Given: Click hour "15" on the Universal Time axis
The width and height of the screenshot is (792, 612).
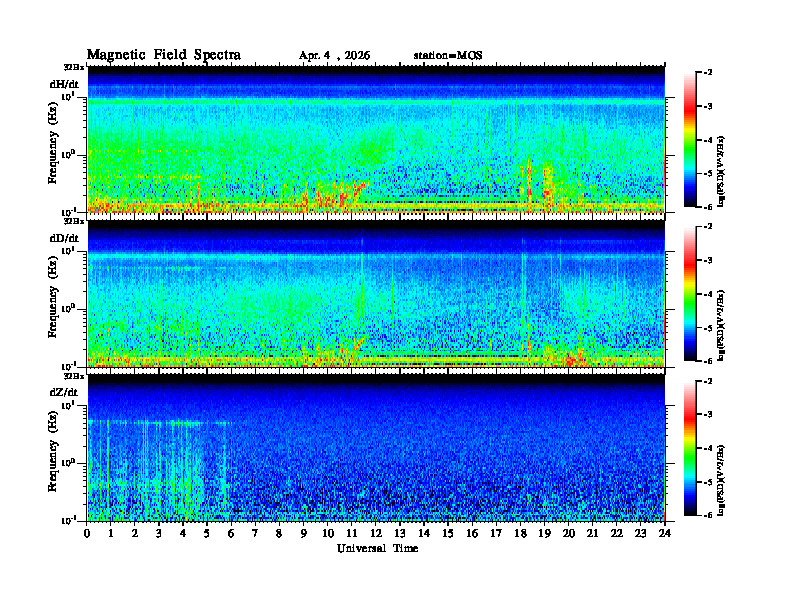Looking at the screenshot, I should coord(448,533).
